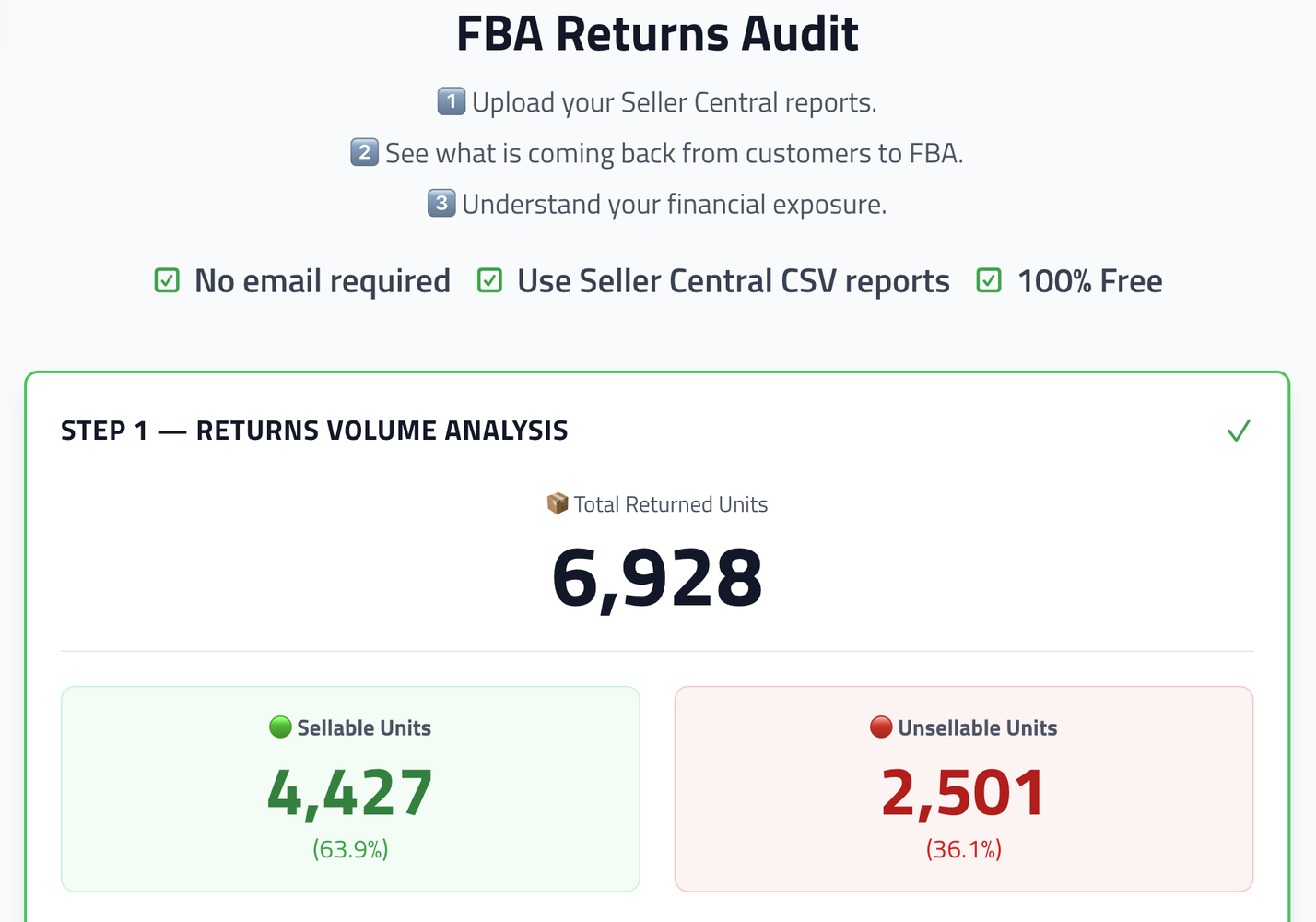The width and height of the screenshot is (1316, 922).
Task: Click the Upload your Seller Central reports link
Action: click(675, 101)
